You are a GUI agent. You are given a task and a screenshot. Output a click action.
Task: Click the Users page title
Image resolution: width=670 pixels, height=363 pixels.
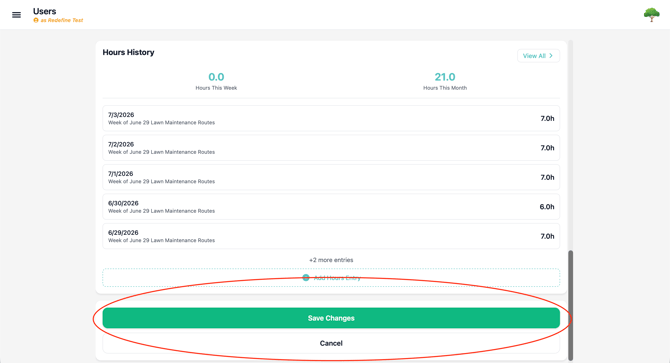point(44,11)
